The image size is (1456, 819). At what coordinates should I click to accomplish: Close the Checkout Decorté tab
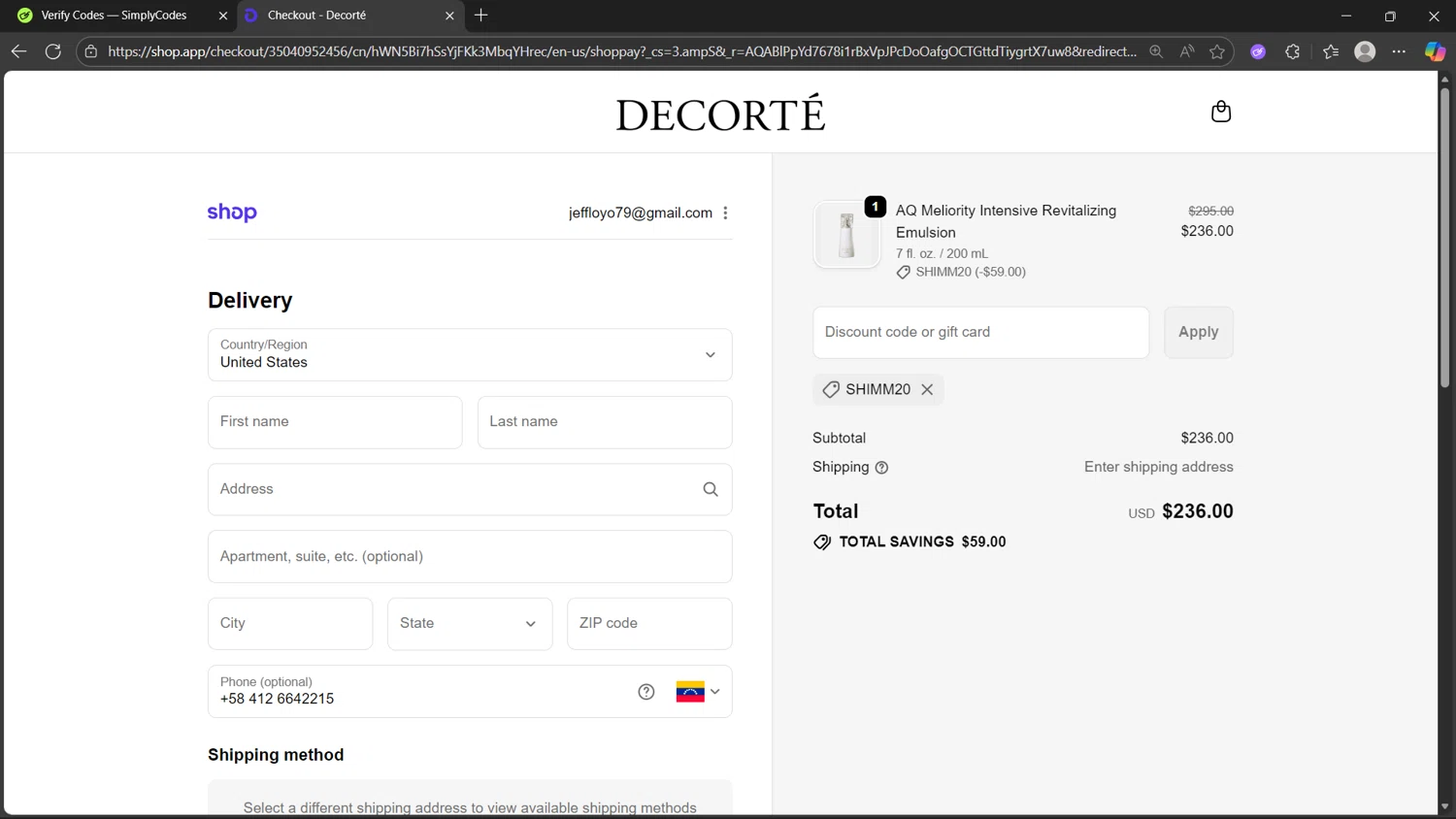pos(449,16)
